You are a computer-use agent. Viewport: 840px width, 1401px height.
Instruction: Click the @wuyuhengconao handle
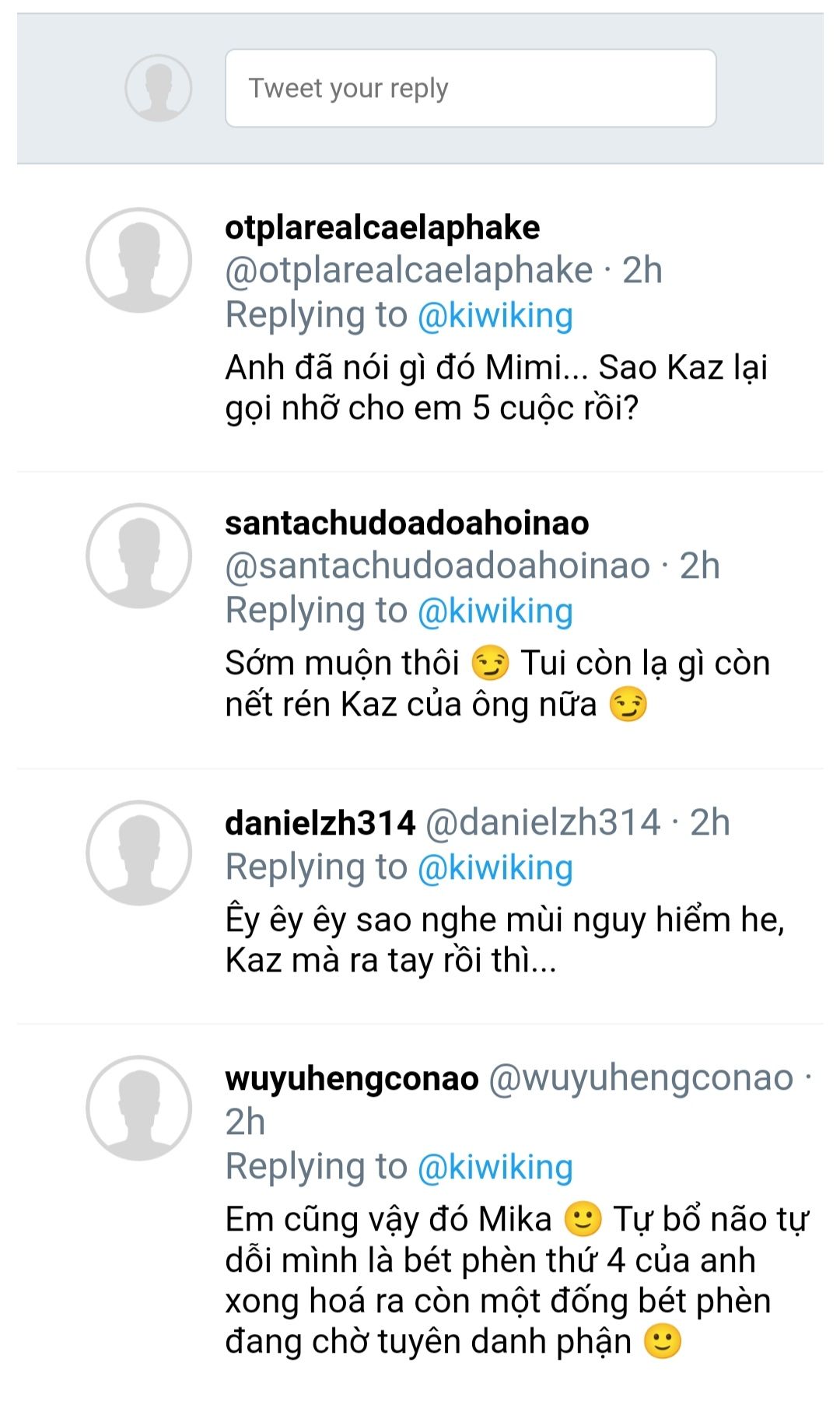[x=641, y=1078]
